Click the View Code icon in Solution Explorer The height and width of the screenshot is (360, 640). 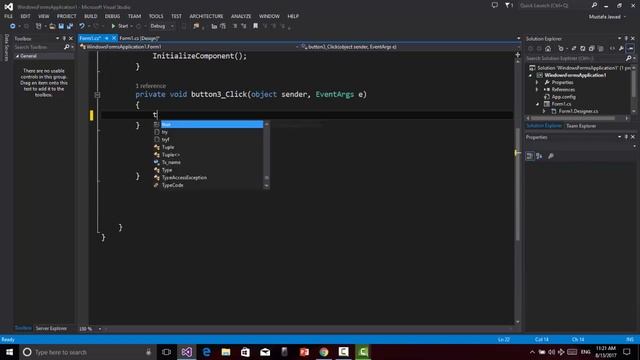click(x=612, y=49)
